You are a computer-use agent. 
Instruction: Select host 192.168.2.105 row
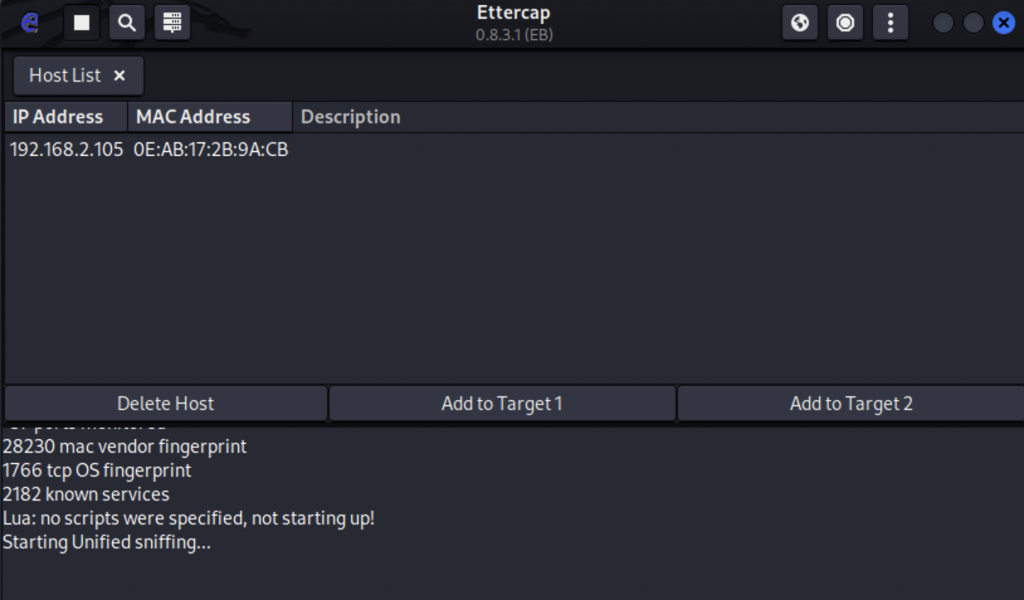(514, 150)
